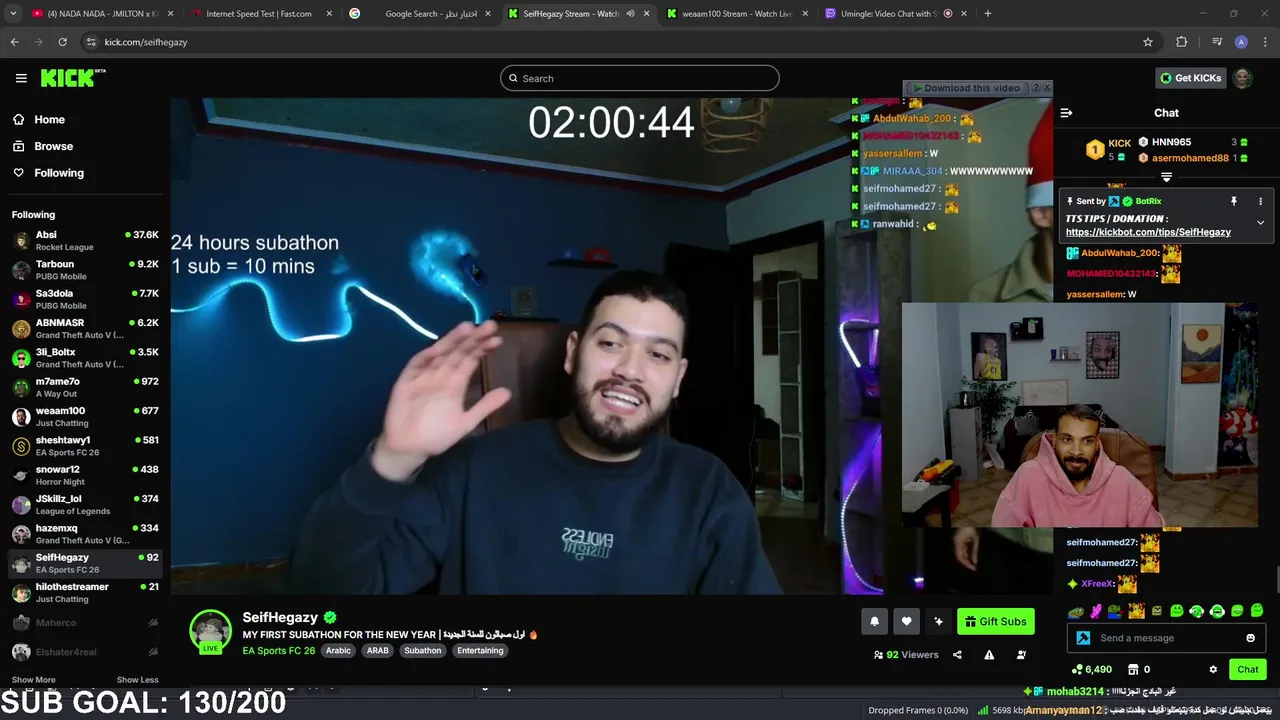
Task: Select the Entertaining tag
Action: pos(480,650)
